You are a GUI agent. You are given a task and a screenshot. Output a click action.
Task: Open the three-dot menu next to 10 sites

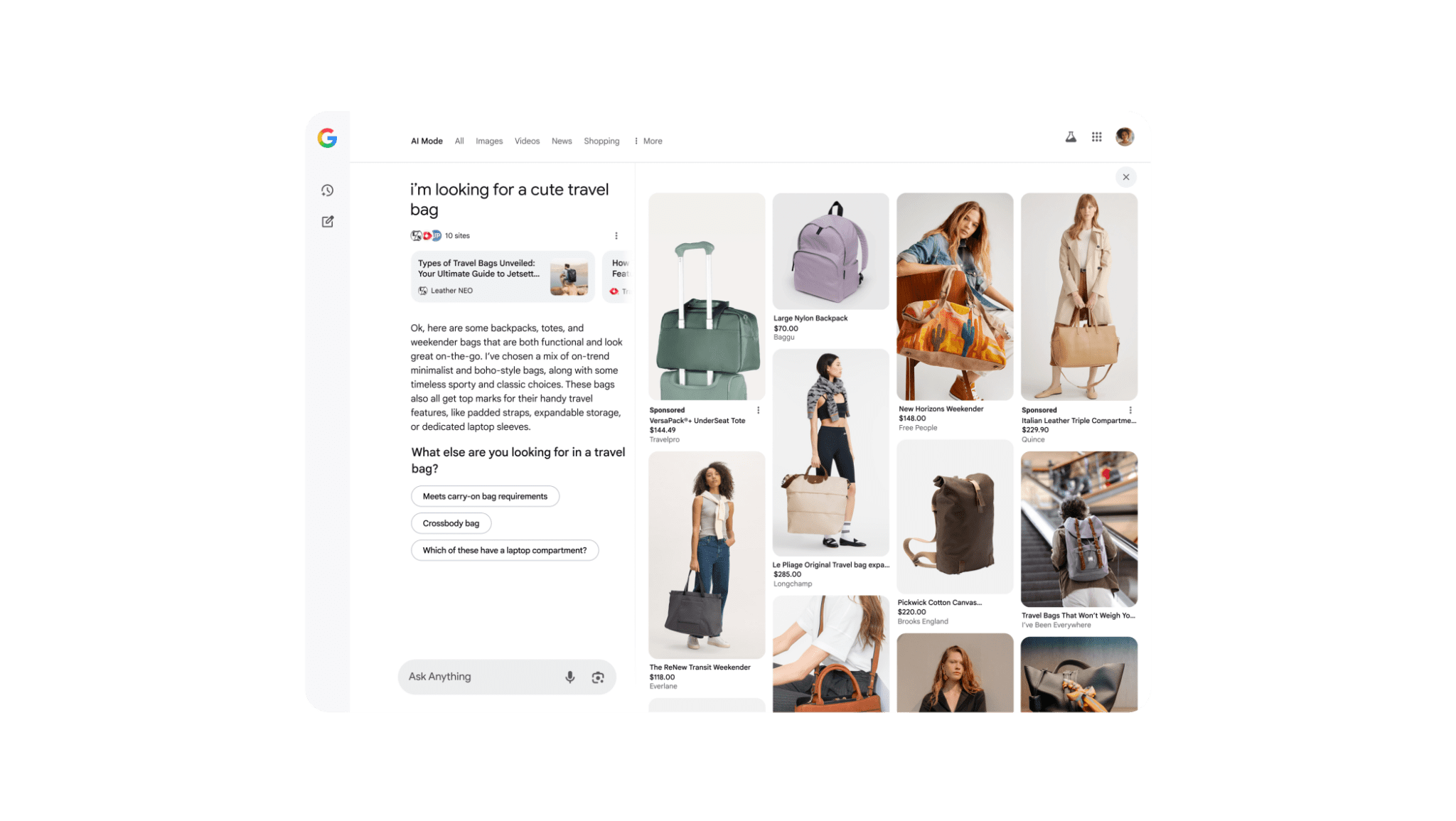(616, 235)
